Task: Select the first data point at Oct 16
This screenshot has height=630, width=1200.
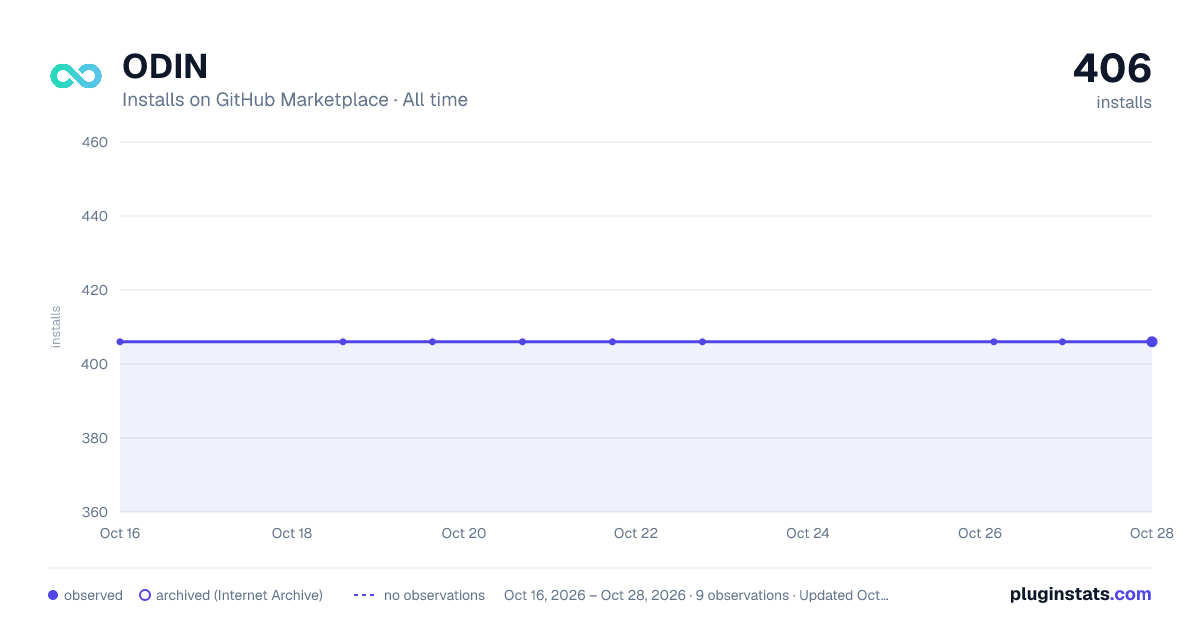Action: (x=120, y=342)
